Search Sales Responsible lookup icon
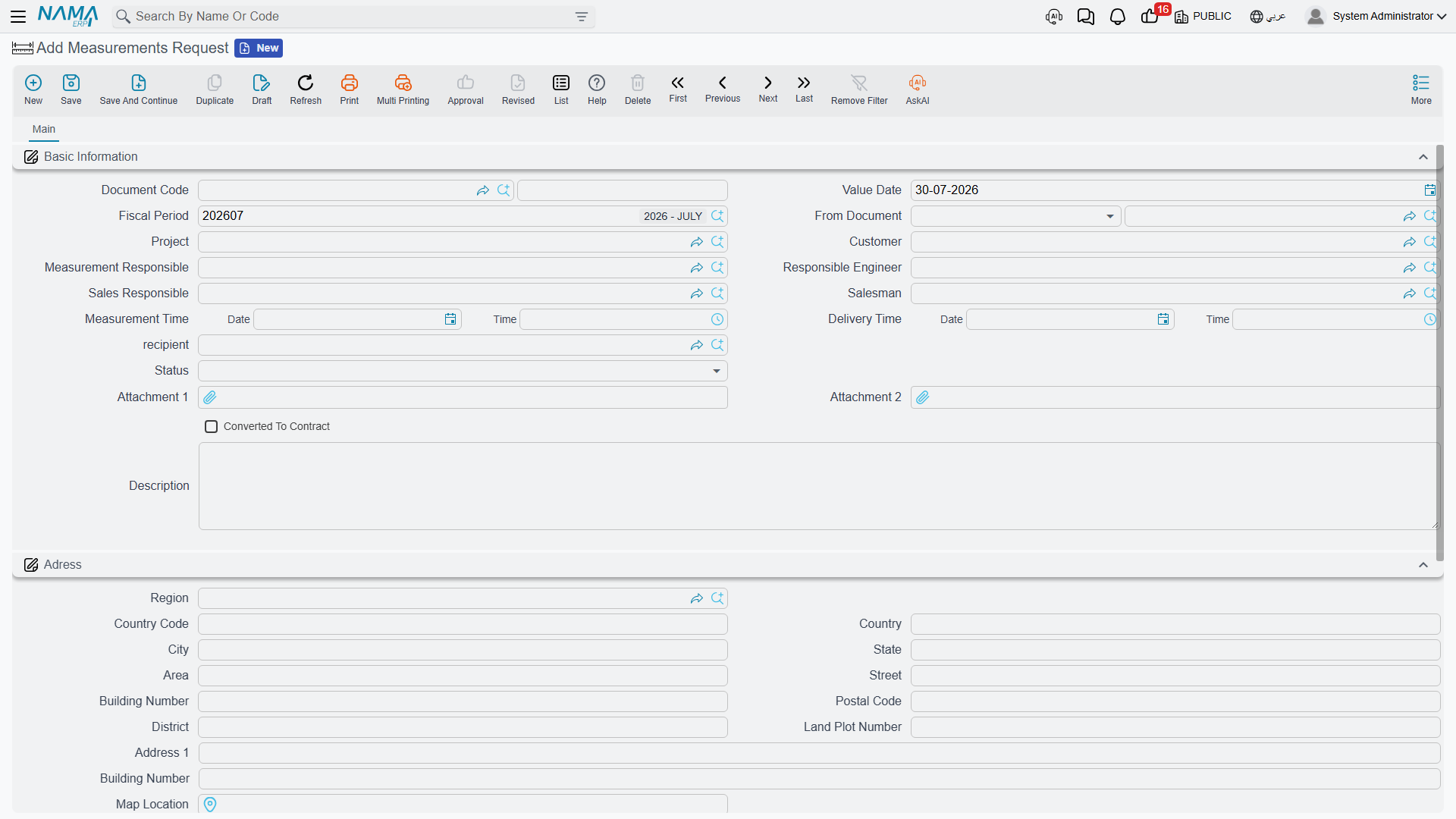The image size is (1456, 819). click(x=717, y=293)
